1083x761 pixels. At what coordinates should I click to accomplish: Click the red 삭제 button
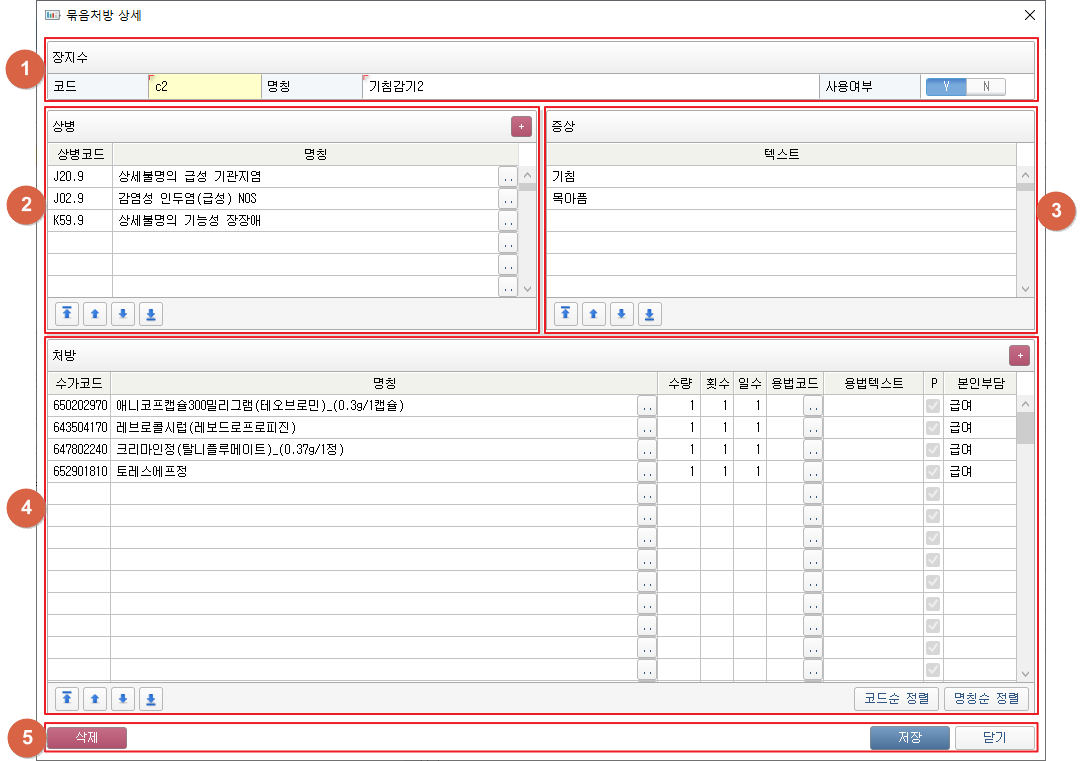(87, 738)
